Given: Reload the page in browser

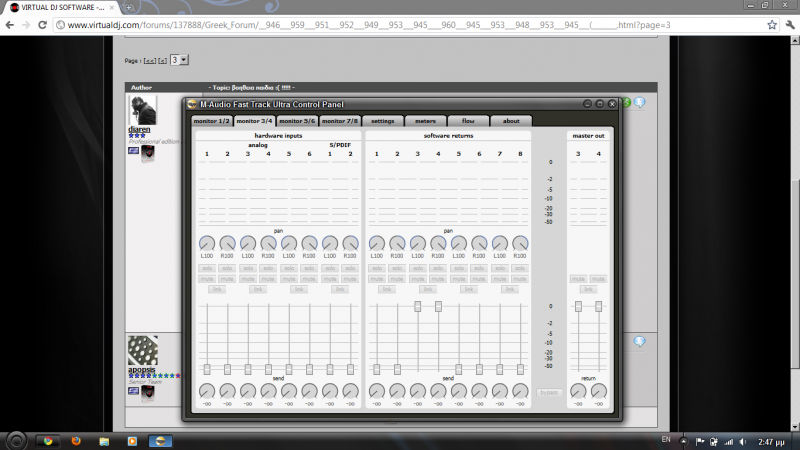Looking at the screenshot, I should [42, 25].
